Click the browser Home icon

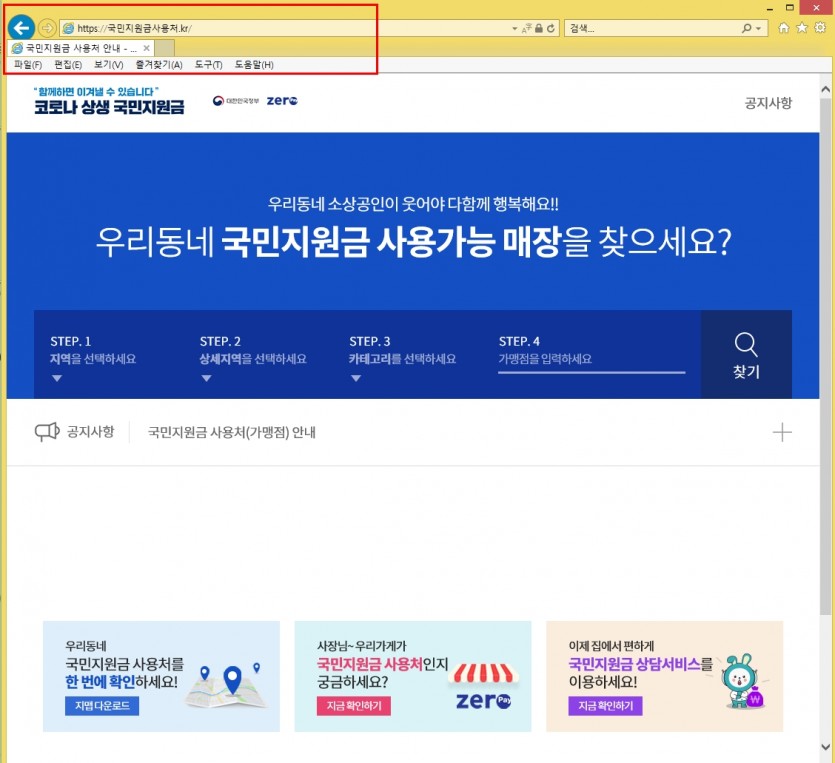(x=784, y=28)
